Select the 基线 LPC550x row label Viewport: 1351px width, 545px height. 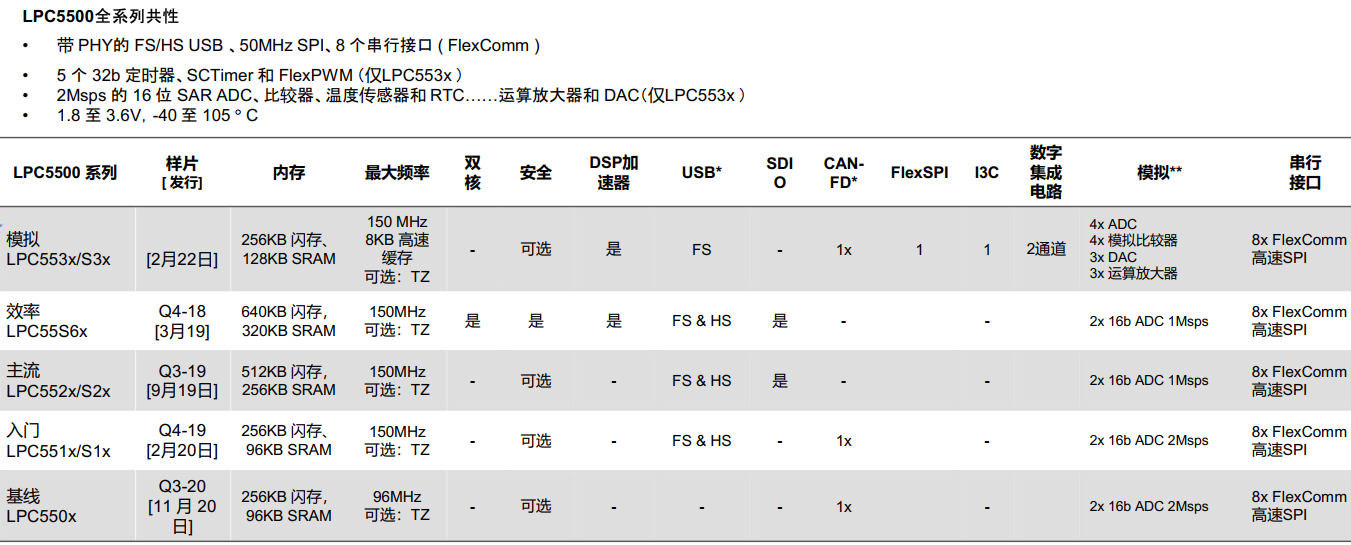(41, 506)
